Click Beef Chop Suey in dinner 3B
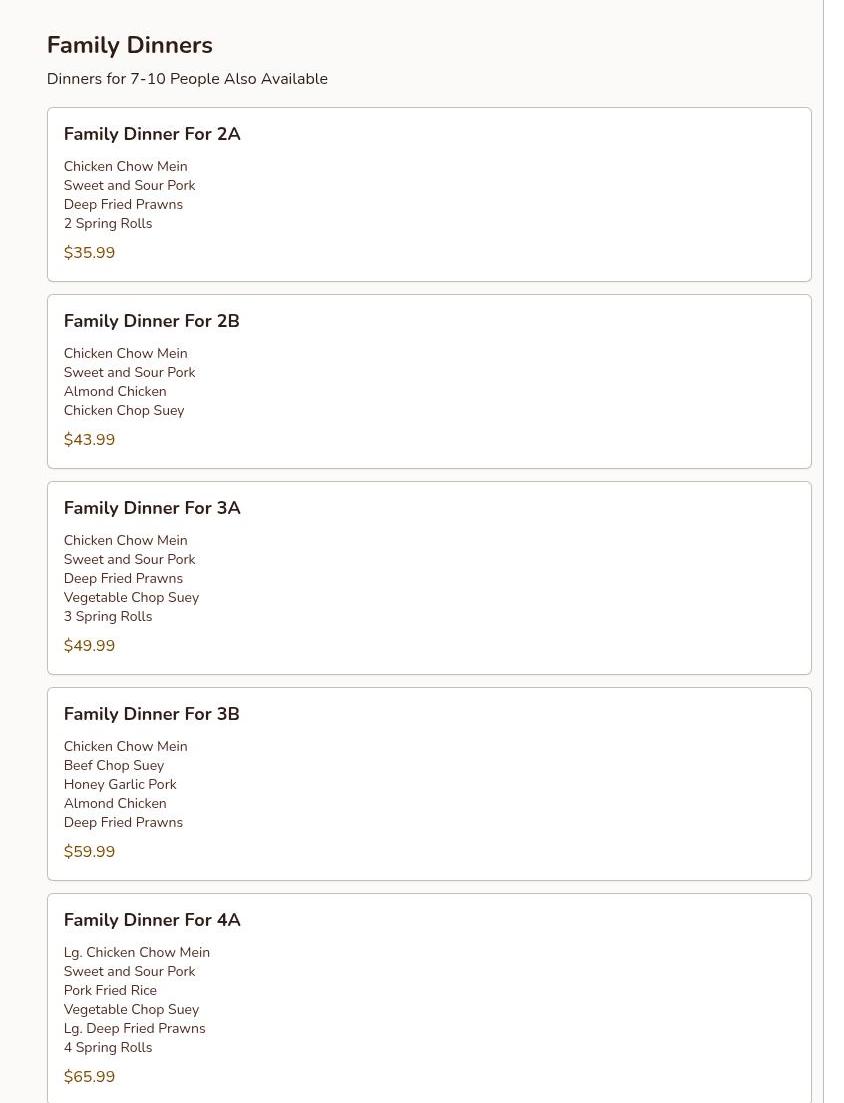Image resolution: width=844 pixels, height=1103 pixels. (x=114, y=765)
